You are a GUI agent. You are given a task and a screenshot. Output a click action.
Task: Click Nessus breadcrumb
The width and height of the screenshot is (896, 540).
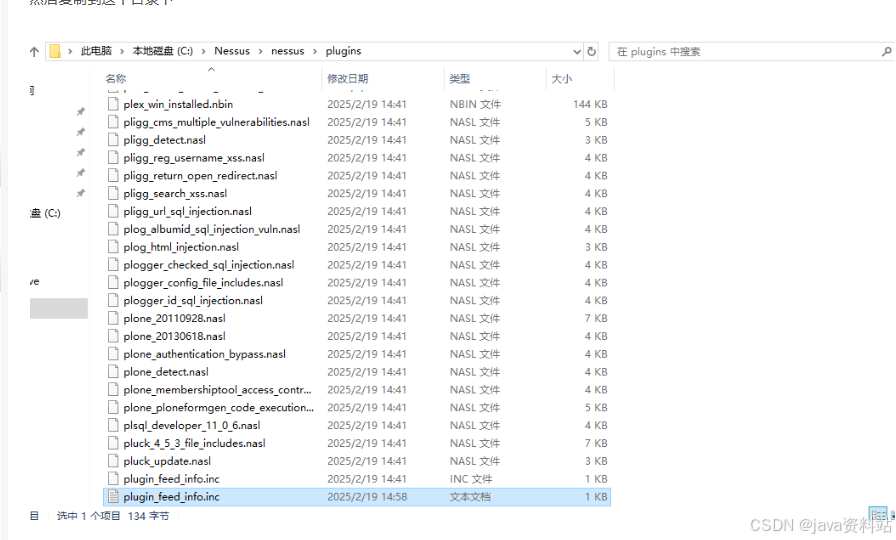tap(232, 51)
